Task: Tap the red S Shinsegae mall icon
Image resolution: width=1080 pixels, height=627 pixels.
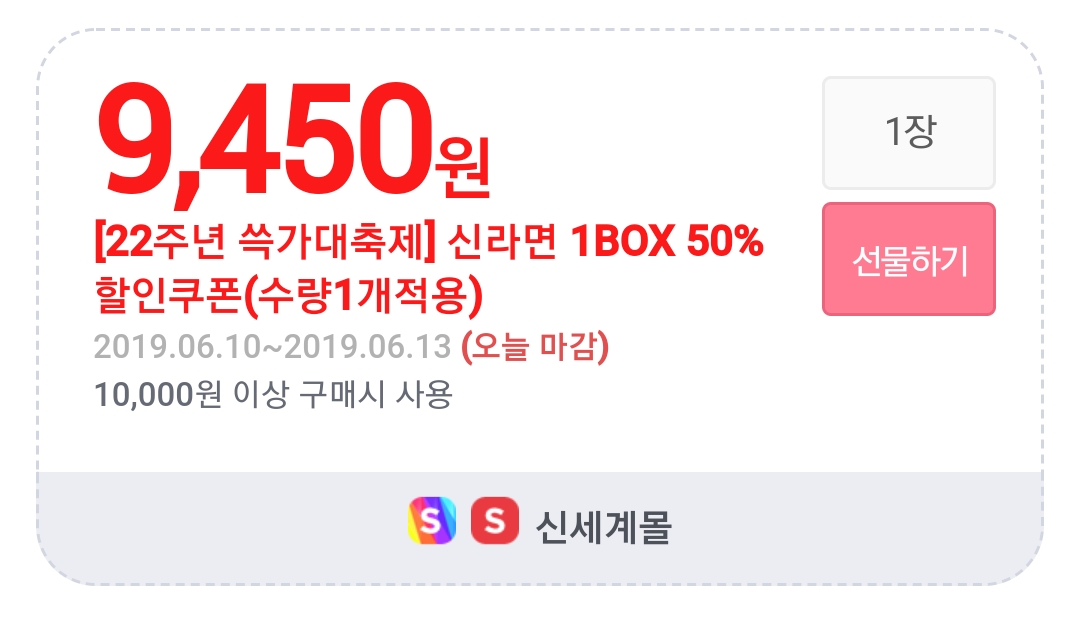Action: tap(495, 520)
